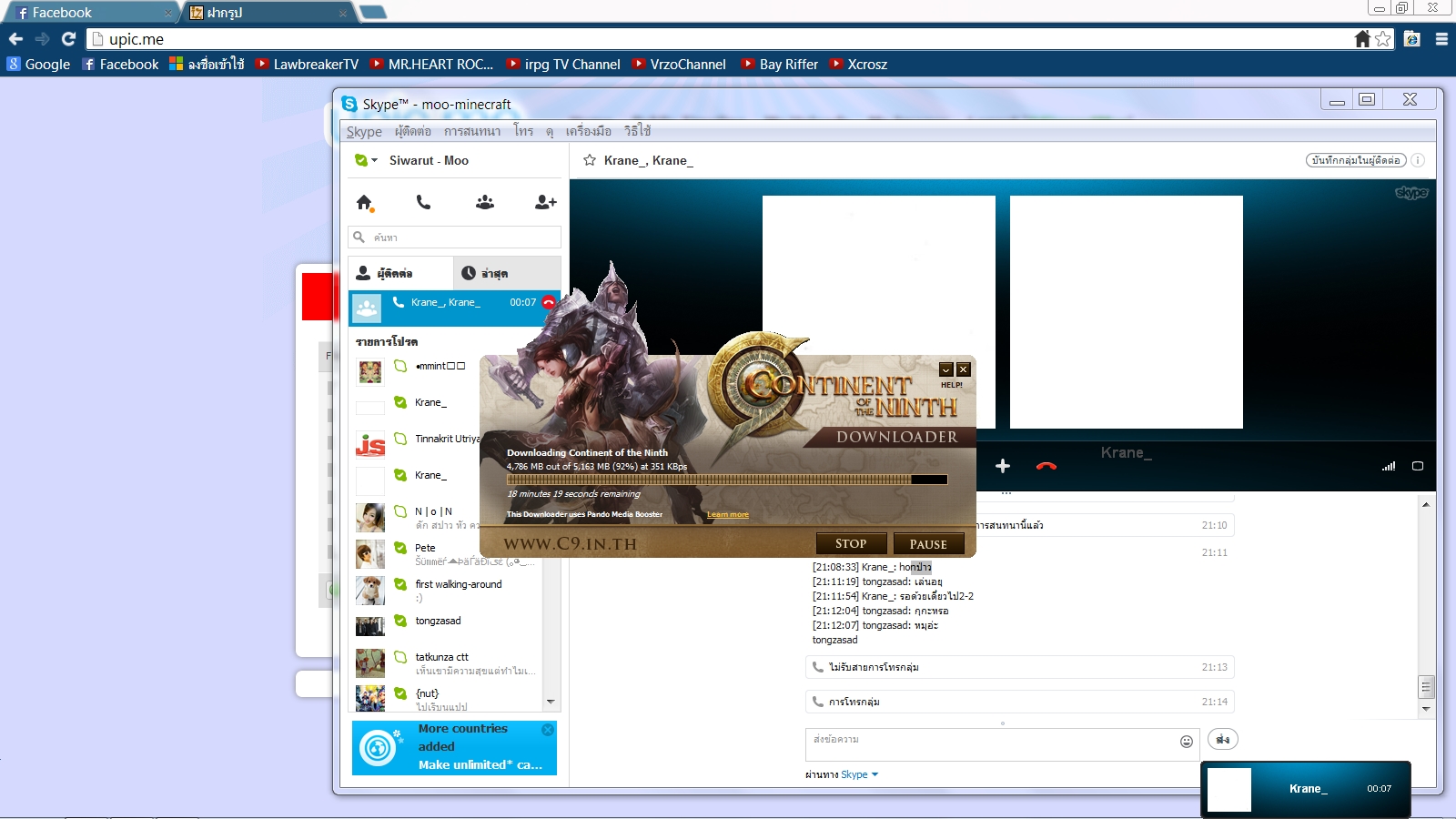Image resolution: width=1456 pixels, height=819 pixels.
Task: End the call with the call bar's red phone
Action: [1046, 466]
